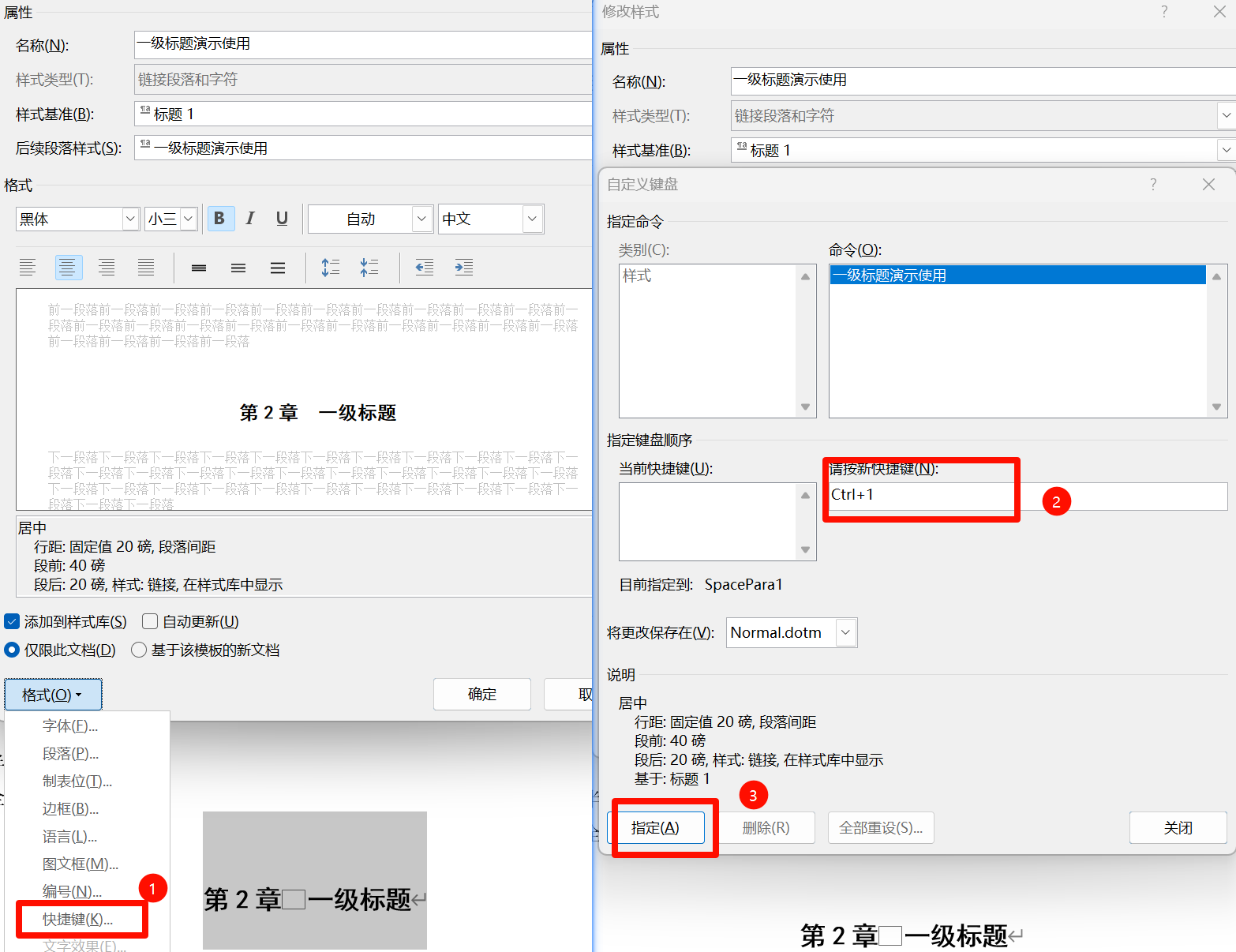This screenshot has height=952, width=1236.
Task: Enable 自动更新 checkbox
Action: click(x=150, y=621)
